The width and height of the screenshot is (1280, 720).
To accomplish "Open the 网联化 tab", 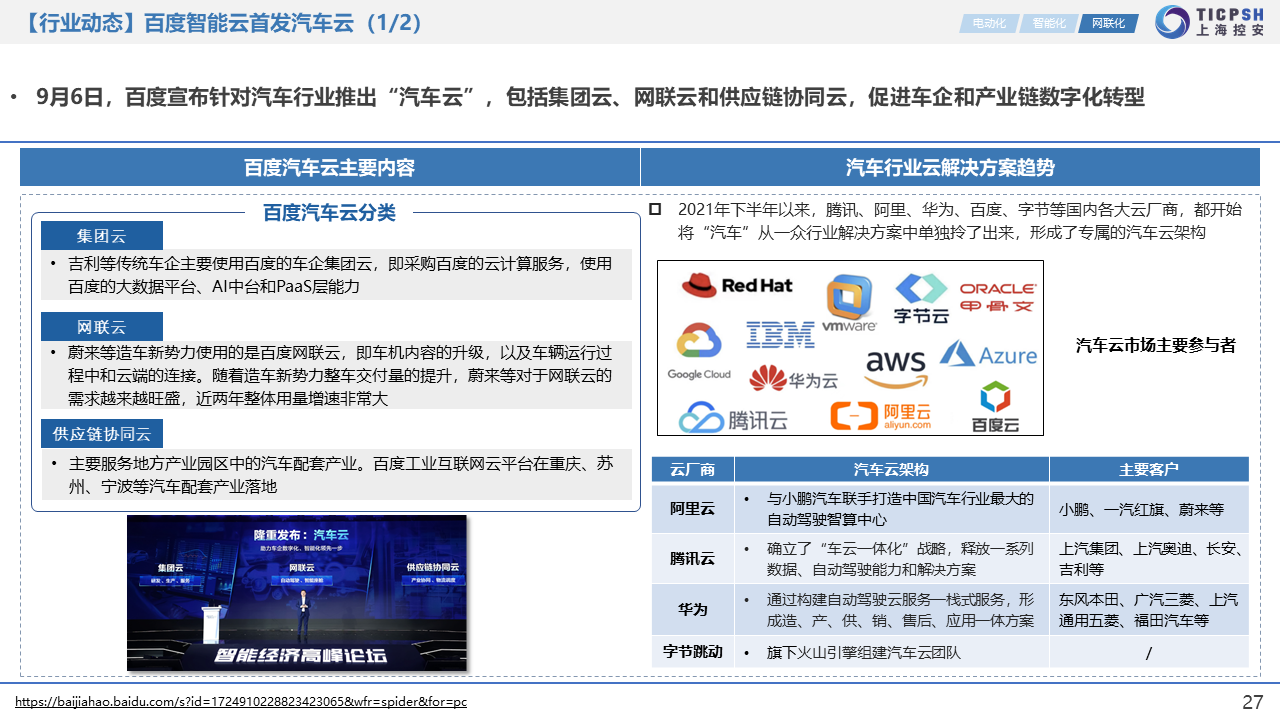I will [x=1107, y=23].
